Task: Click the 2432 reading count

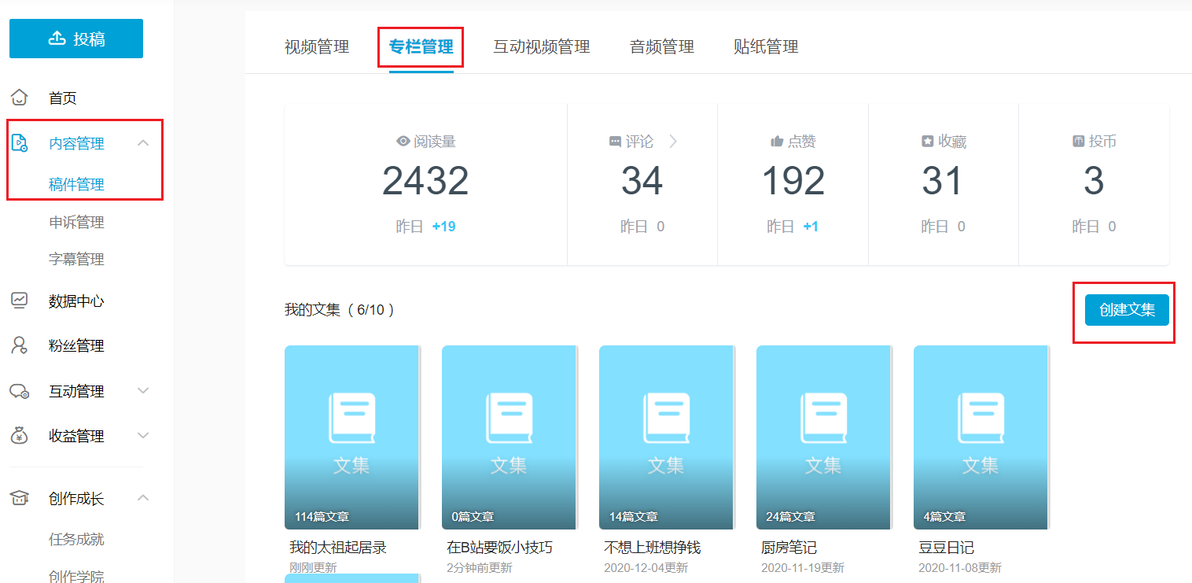Action: coord(426,182)
